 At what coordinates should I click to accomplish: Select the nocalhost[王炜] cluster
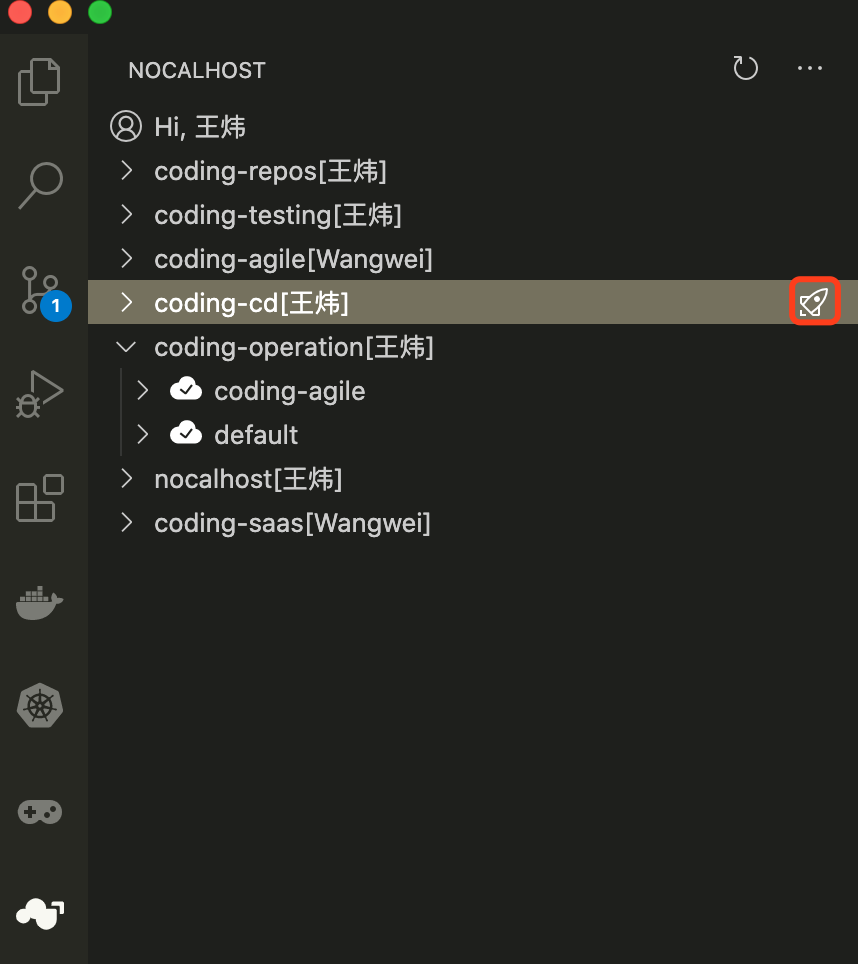coord(248,479)
